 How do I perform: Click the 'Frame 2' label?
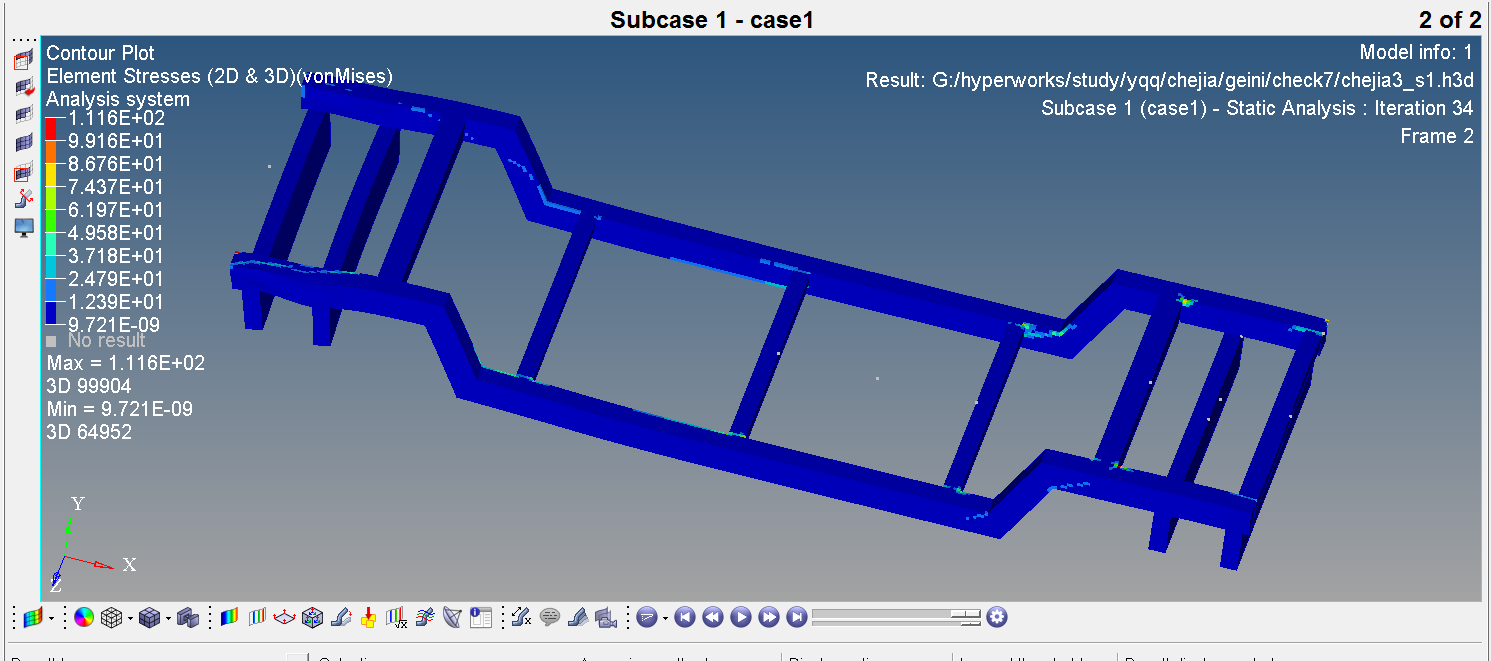click(1437, 137)
